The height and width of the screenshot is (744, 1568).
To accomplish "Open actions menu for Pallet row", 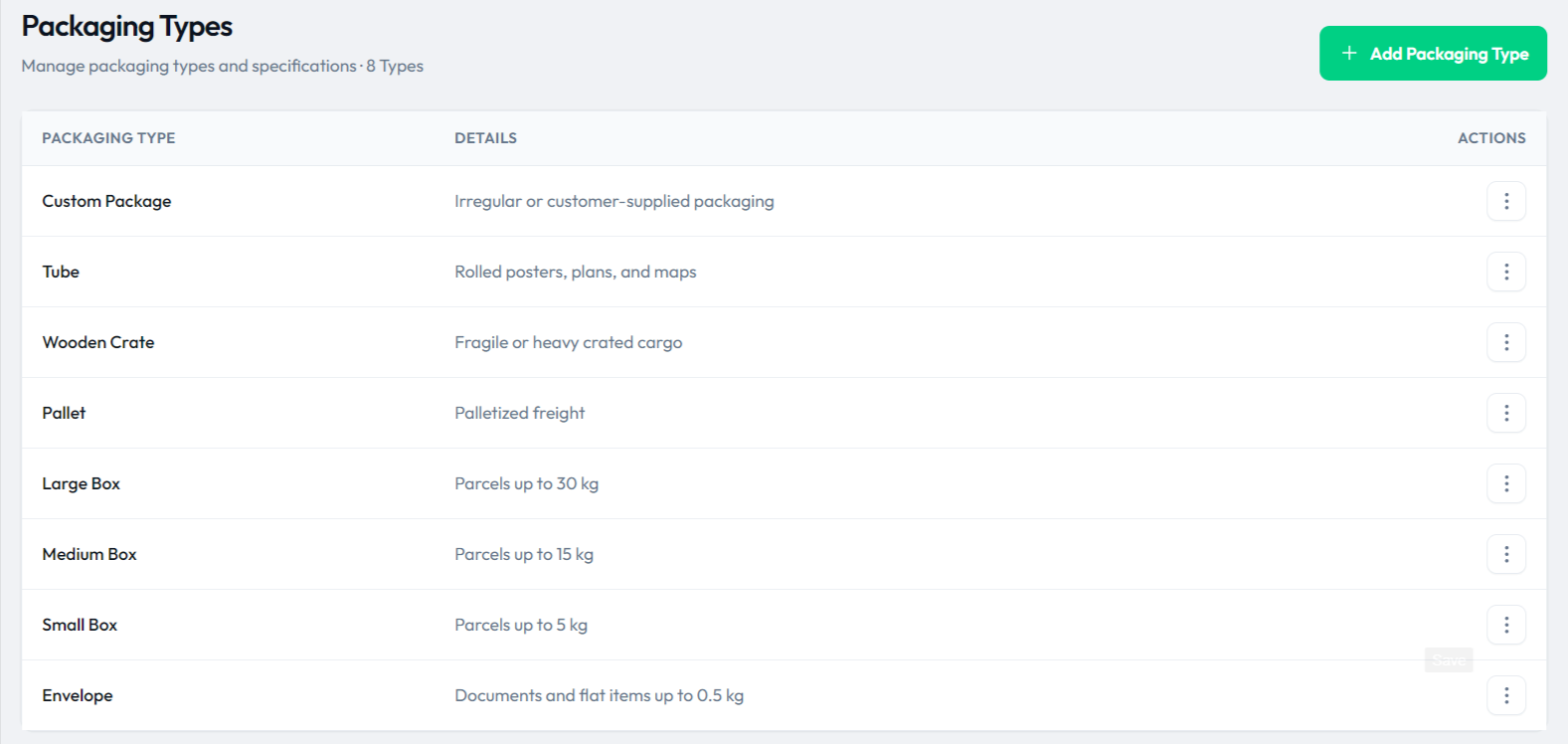I will tap(1505, 413).
